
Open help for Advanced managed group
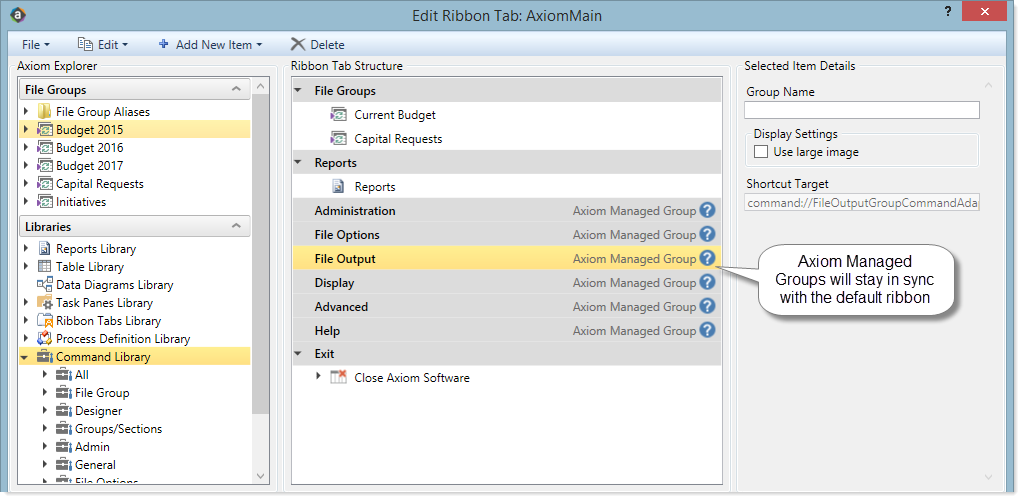tap(708, 306)
